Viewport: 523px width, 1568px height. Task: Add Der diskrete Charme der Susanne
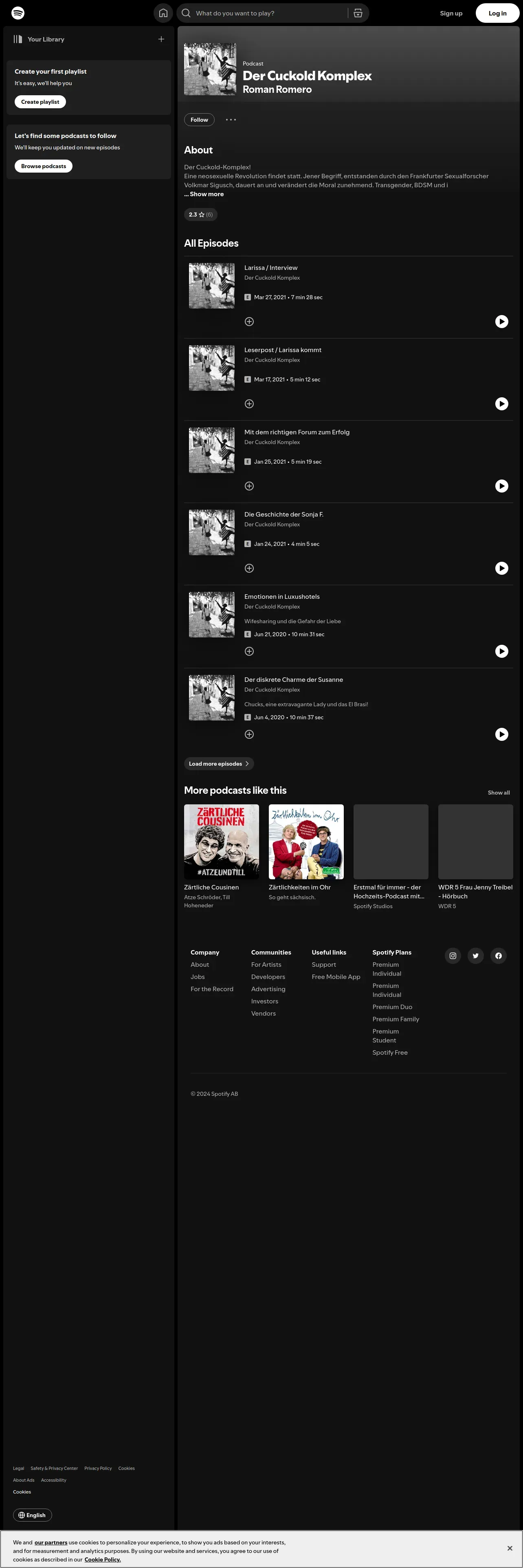click(x=249, y=734)
